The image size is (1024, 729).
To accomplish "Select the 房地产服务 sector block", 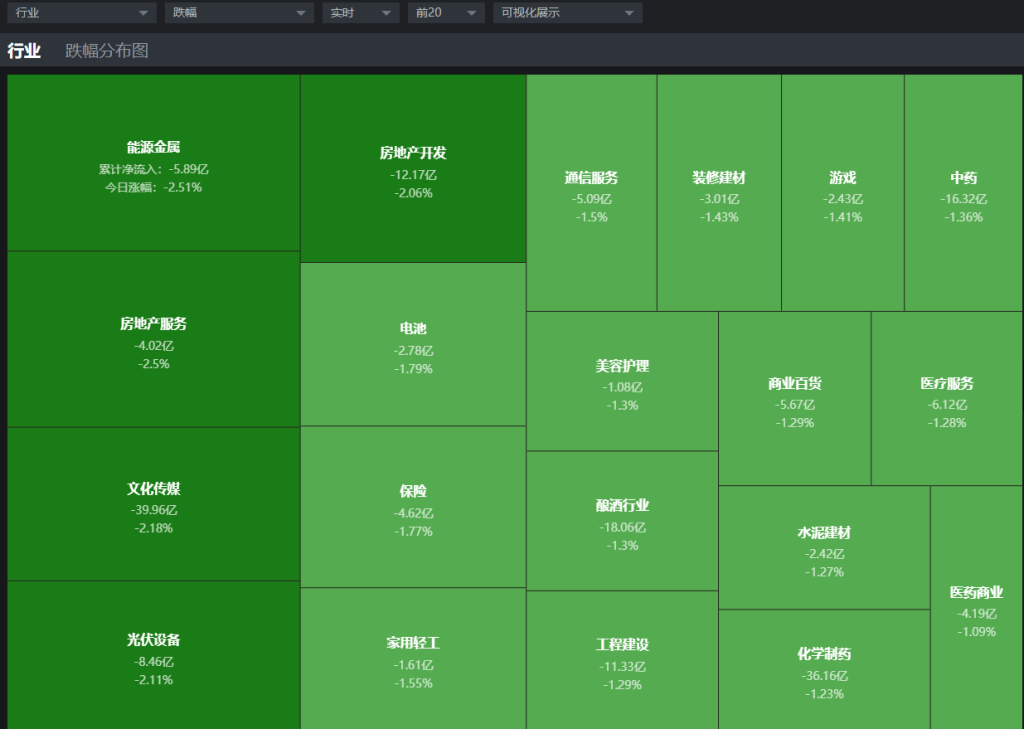I will point(153,342).
